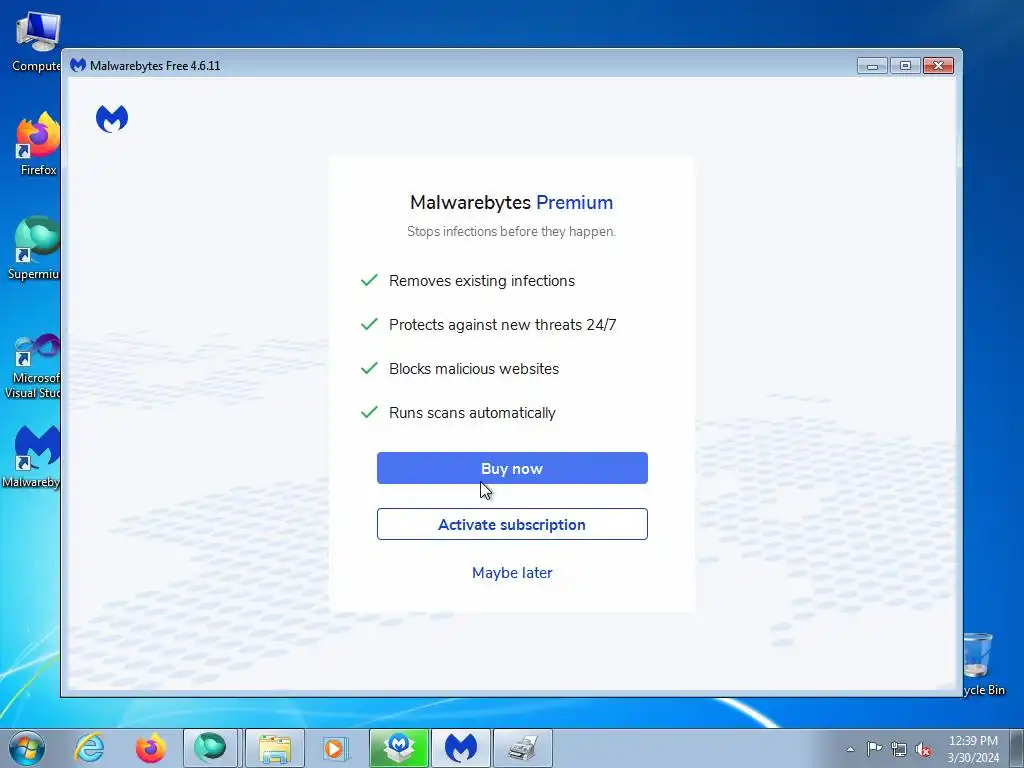Click the checkmark beside Blocks malicious websites
1024x768 pixels.
369,368
